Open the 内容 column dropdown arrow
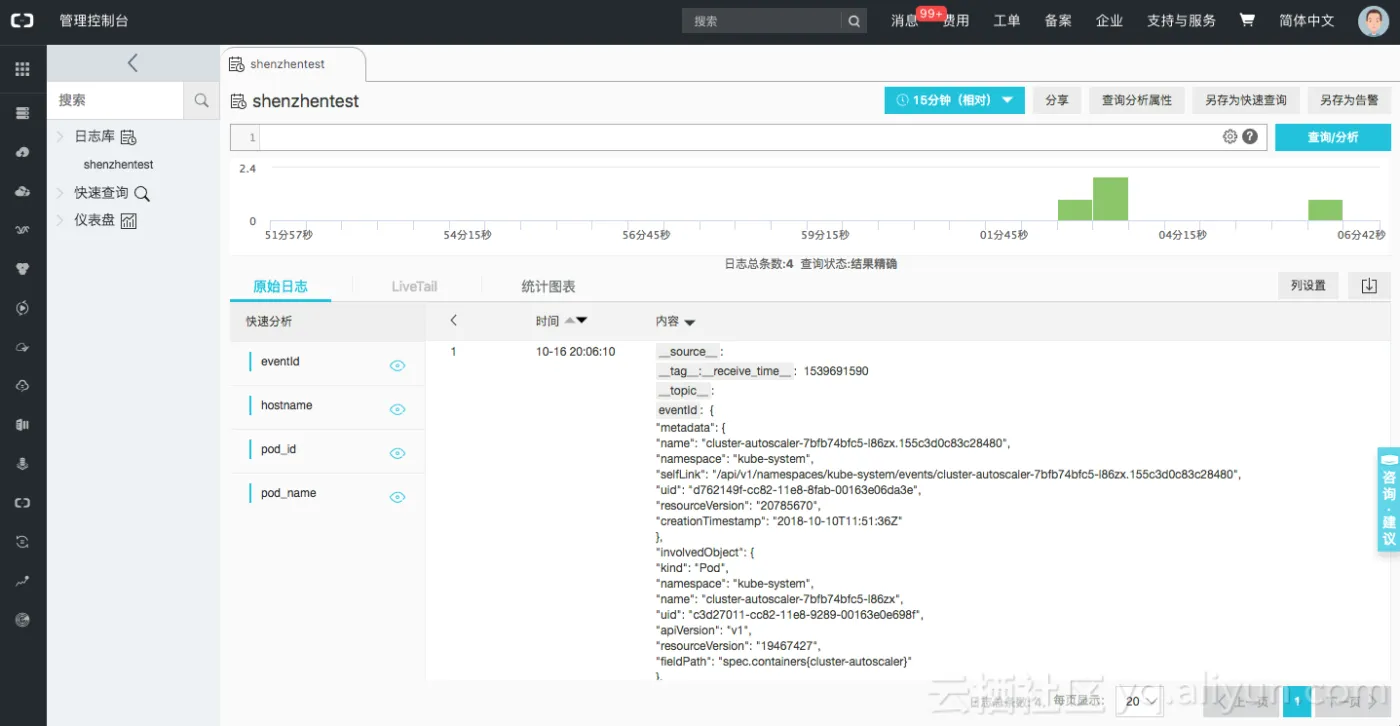The width and height of the screenshot is (1400, 726). point(690,322)
